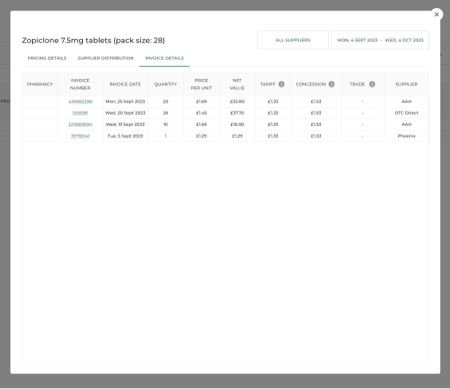Click the Tue, 5 Sept 2023 date cell
Image resolution: width=450 pixels, height=389 pixels.
tap(125, 136)
